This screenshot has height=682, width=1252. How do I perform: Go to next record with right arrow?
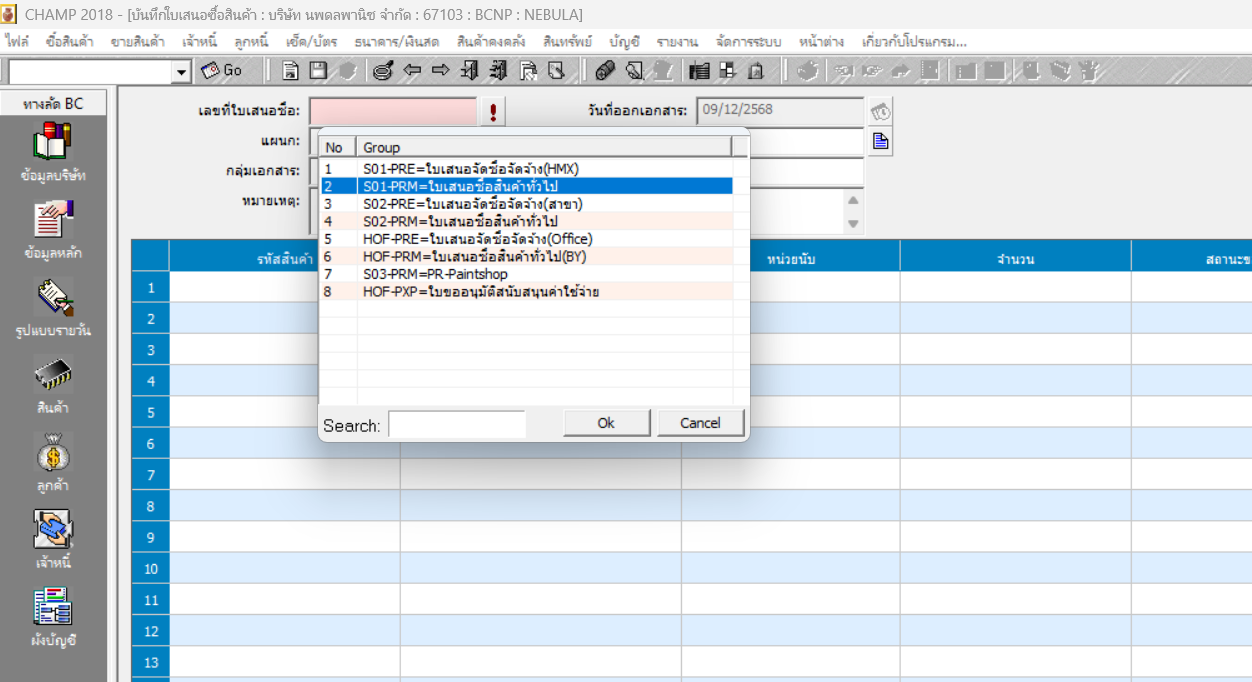pos(440,71)
